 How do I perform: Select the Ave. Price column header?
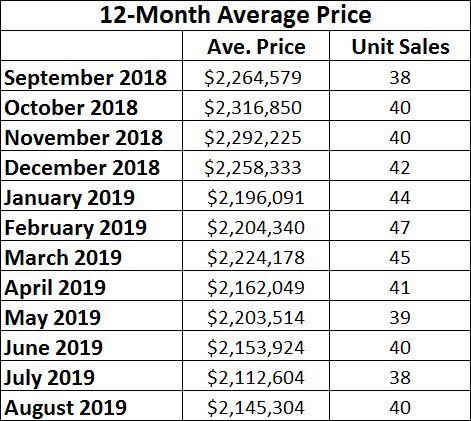[x=256, y=46]
